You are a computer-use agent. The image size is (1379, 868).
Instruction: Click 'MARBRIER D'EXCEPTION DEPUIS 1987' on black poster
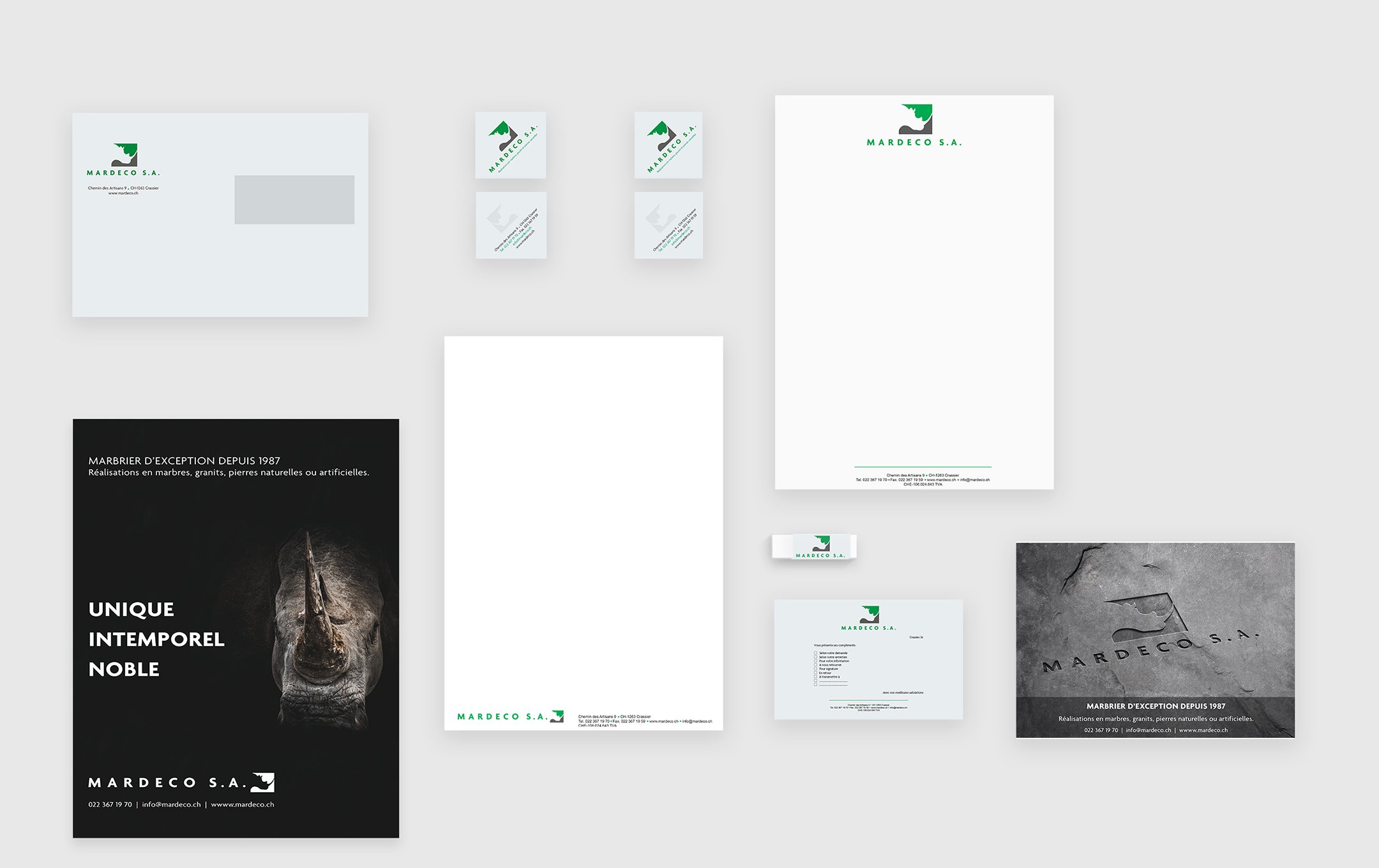tap(184, 461)
